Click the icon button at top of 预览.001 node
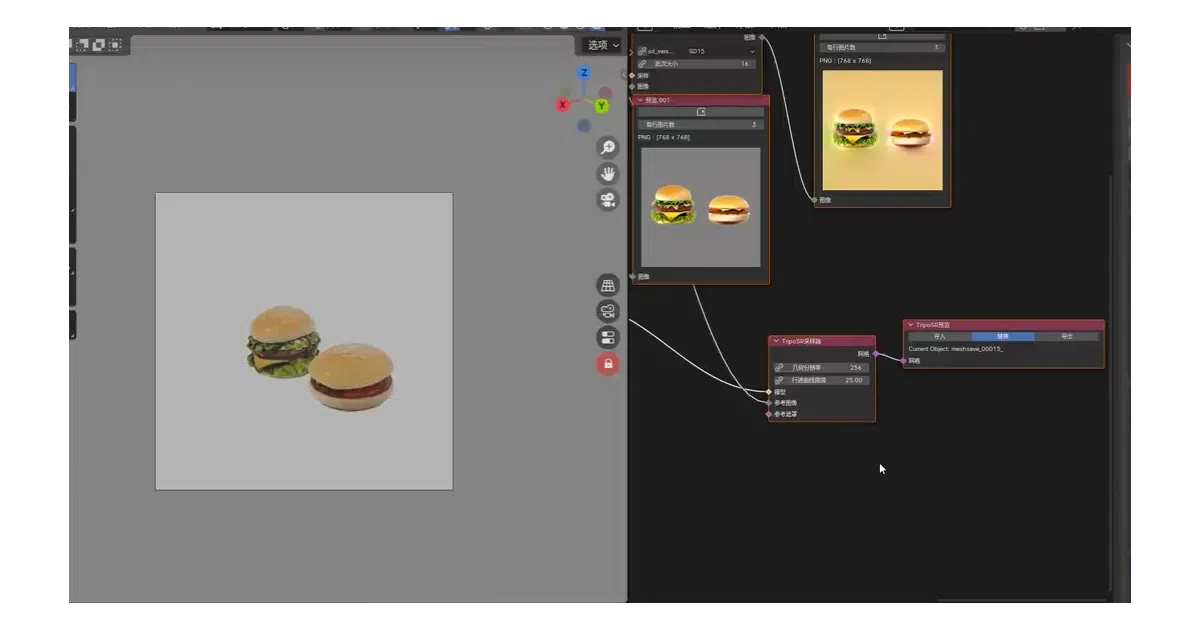The width and height of the screenshot is (1200, 630). coord(701,112)
